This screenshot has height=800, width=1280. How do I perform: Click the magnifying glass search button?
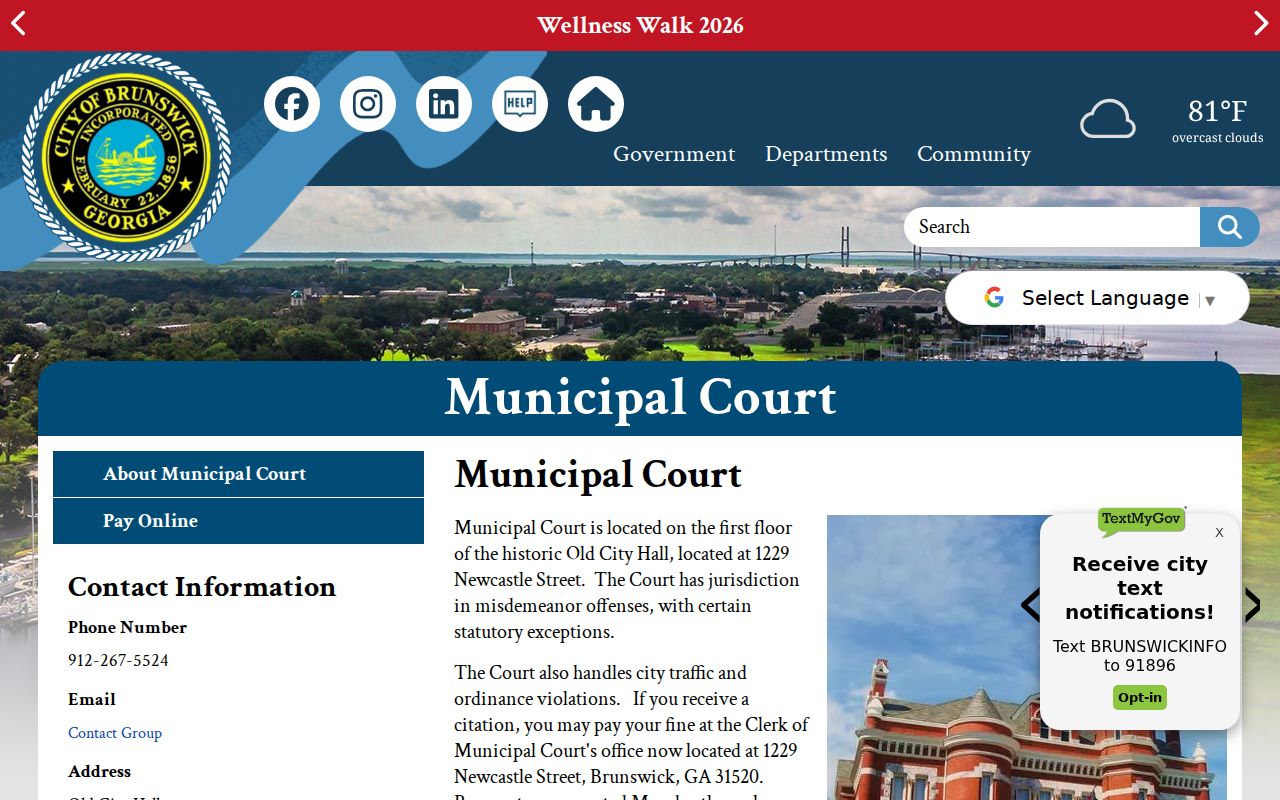1230,227
